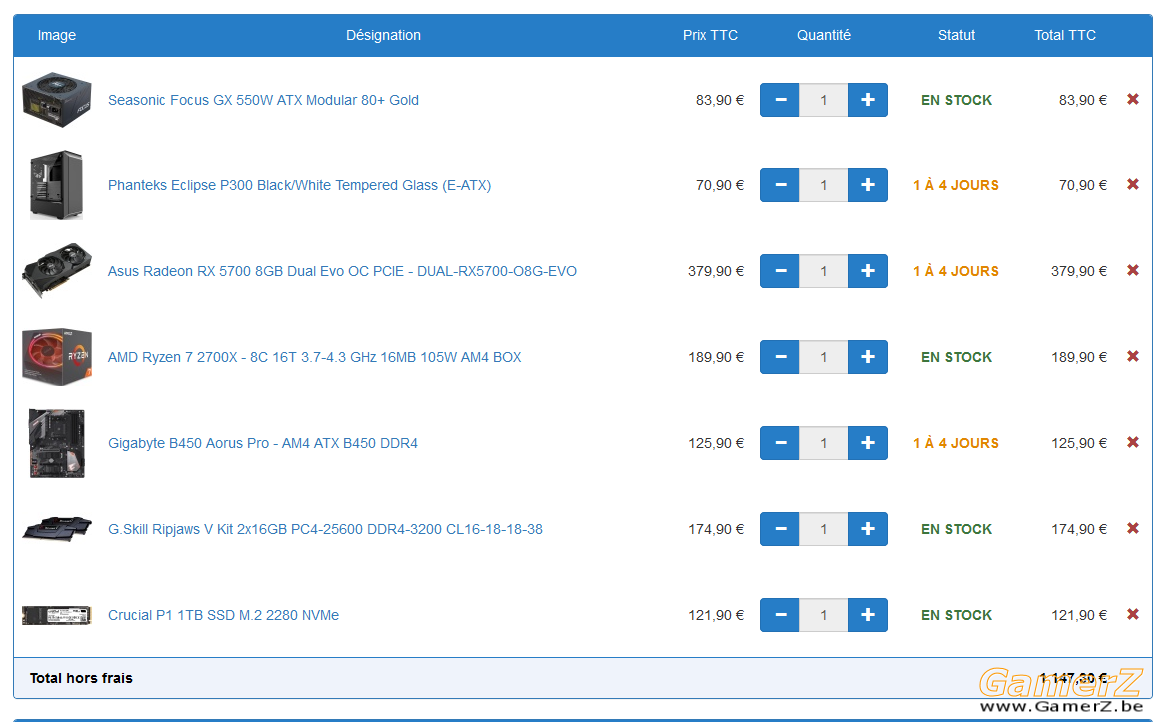Remove the Gigabyte B450 Aorus Pro from cart
Viewport: 1164px width, 722px height.
pyautogui.click(x=1133, y=442)
